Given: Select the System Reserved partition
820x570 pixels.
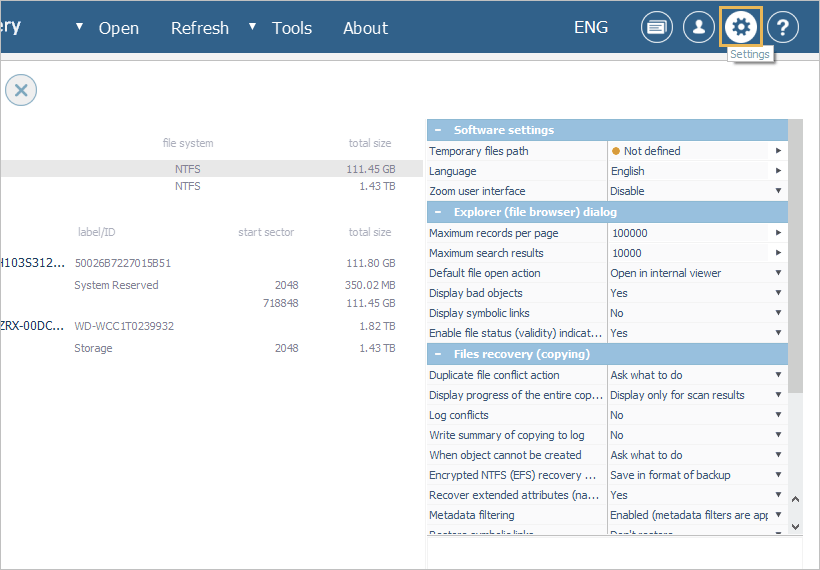Looking at the screenshot, I should coord(116,285).
